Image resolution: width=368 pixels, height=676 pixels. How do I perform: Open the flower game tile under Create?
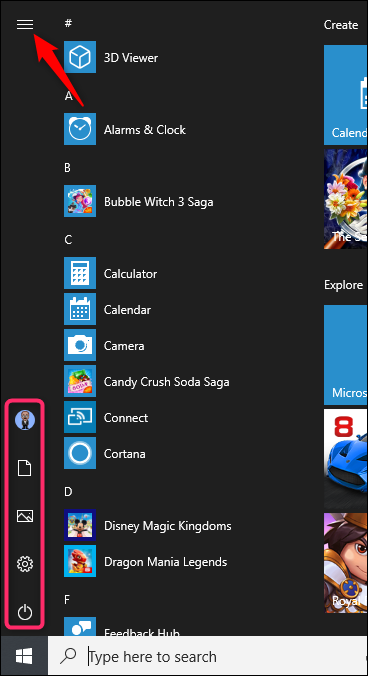pyautogui.click(x=346, y=199)
